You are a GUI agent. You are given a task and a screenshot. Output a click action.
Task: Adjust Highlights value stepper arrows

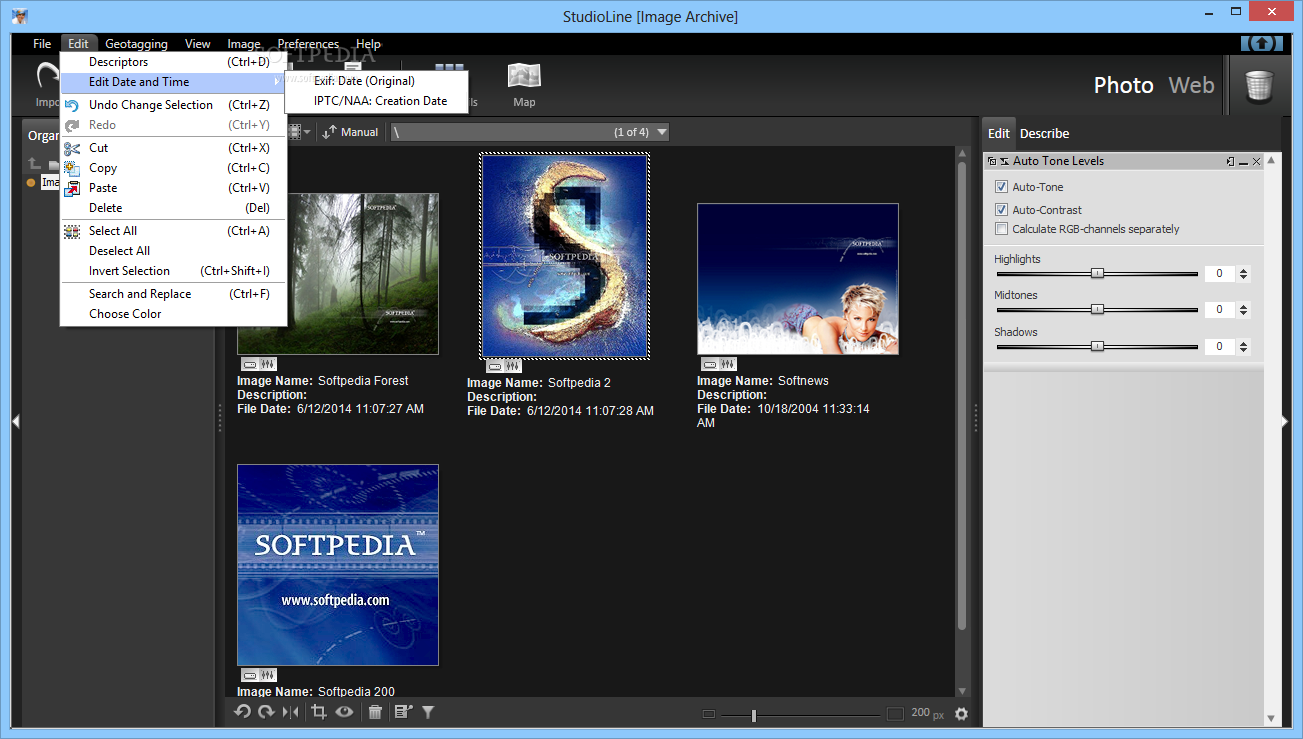[x=1243, y=274]
